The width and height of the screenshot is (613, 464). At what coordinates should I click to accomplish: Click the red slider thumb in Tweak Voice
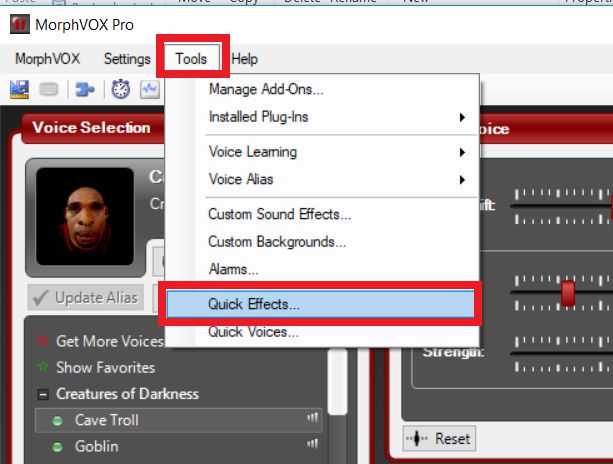tap(568, 293)
